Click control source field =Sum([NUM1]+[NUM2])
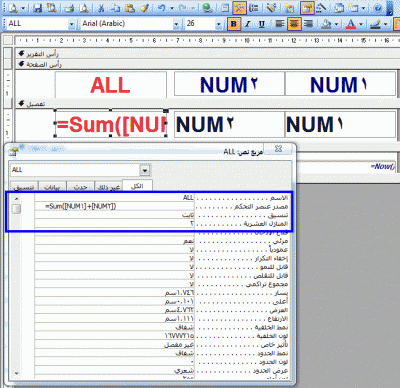This screenshot has height=388, width=400. (114, 206)
